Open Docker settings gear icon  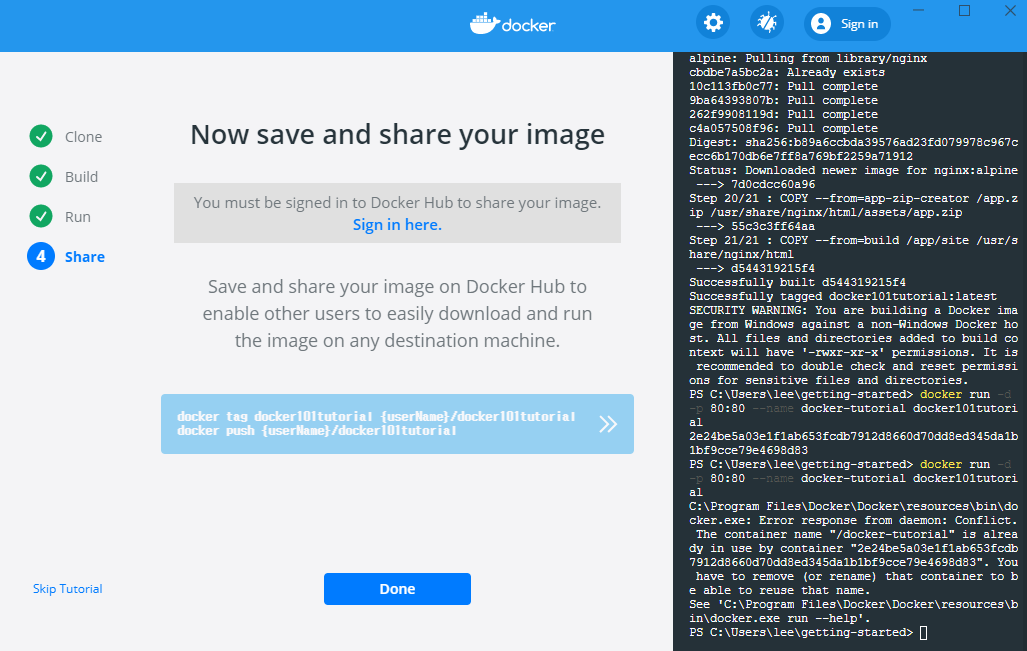(x=713, y=24)
